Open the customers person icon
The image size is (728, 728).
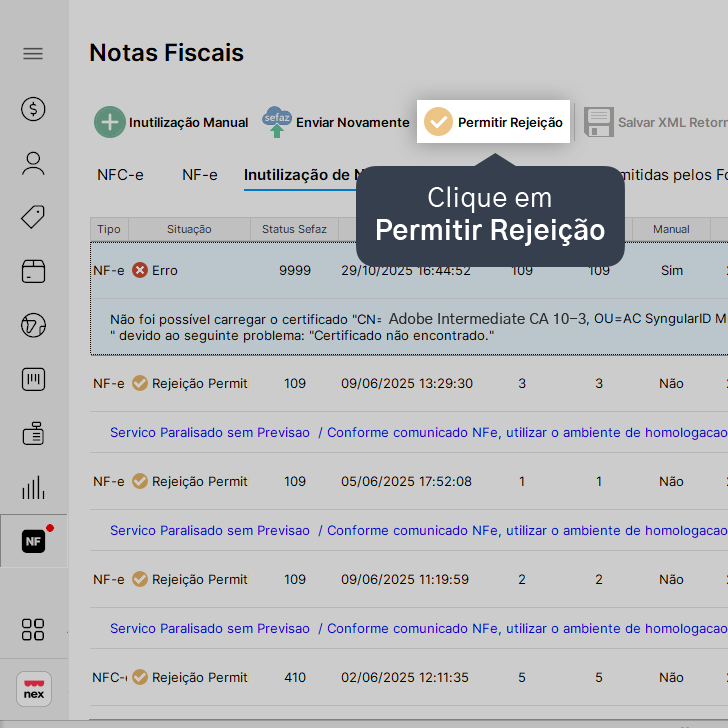pos(33,163)
